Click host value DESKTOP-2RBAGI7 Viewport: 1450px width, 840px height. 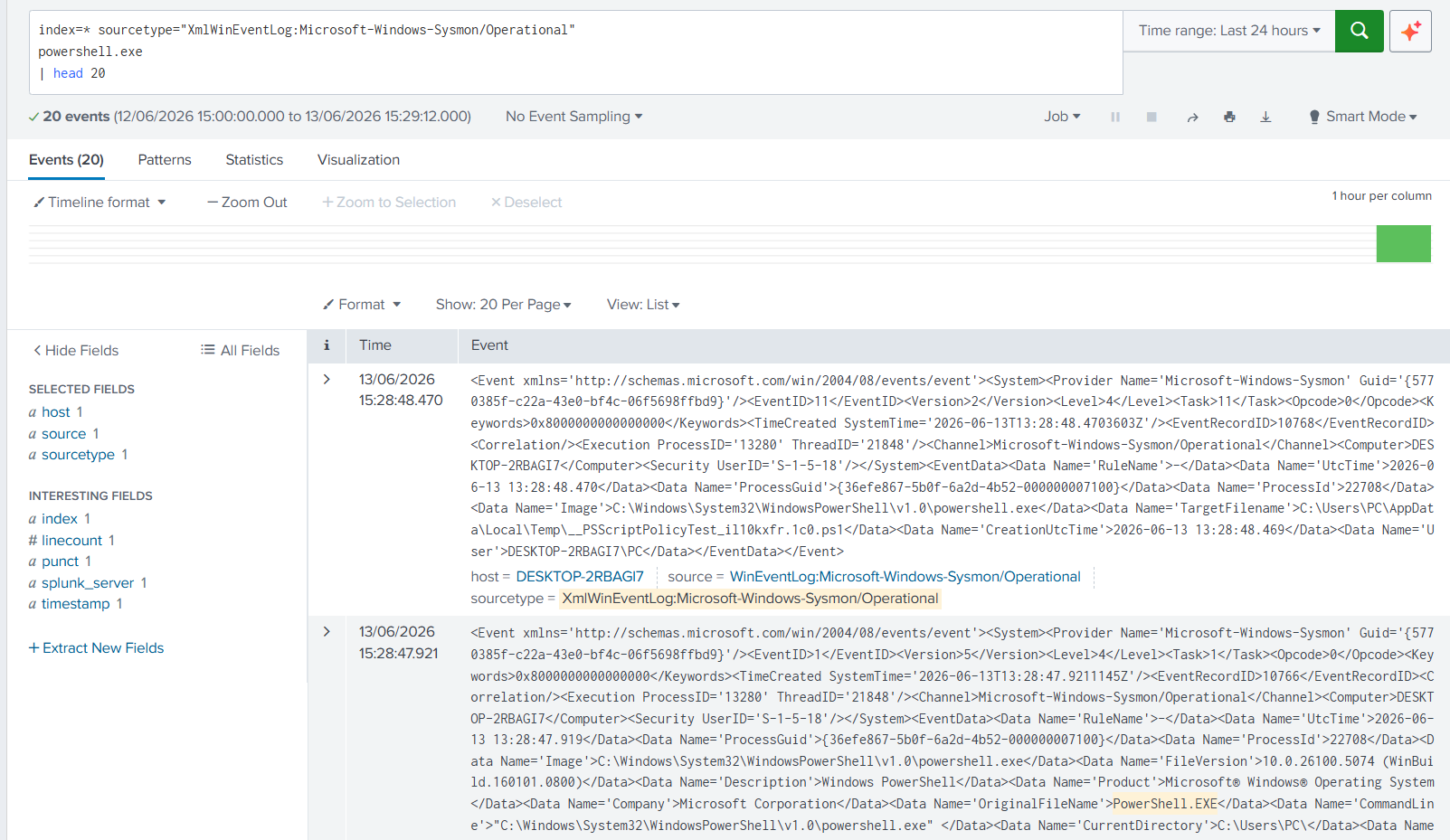click(x=580, y=577)
